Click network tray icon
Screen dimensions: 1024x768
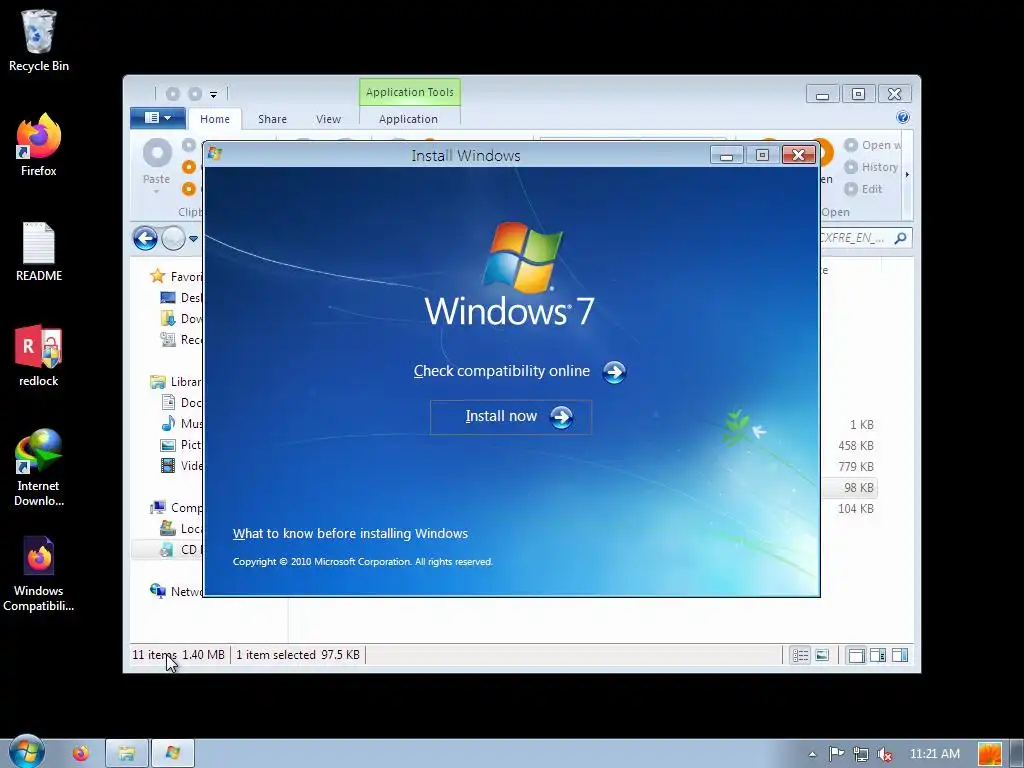(861, 754)
